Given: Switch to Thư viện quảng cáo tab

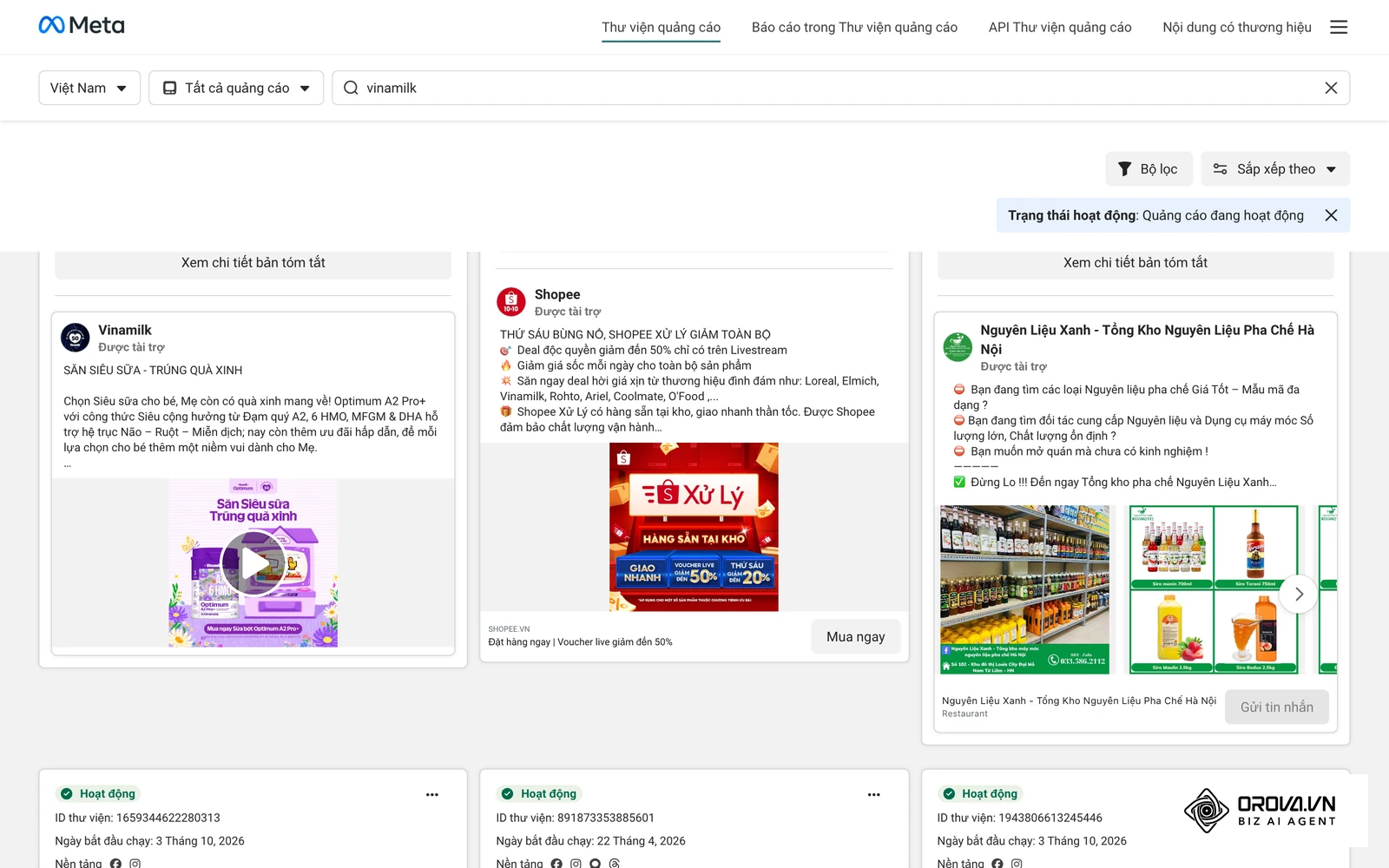Looking at the screenshot, I should point(662,27).
